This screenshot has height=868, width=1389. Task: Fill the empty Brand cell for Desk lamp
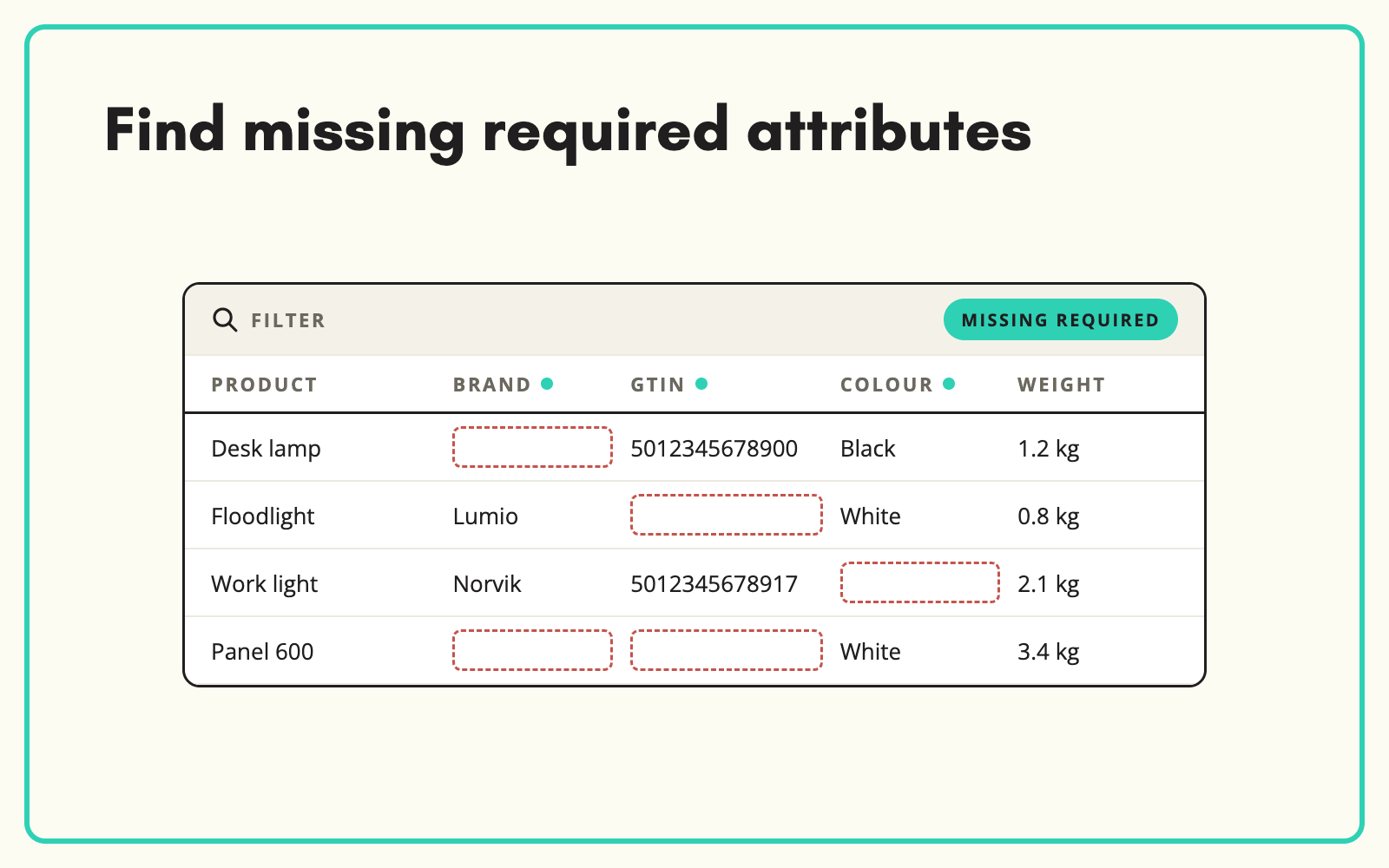tap(532, 447)
